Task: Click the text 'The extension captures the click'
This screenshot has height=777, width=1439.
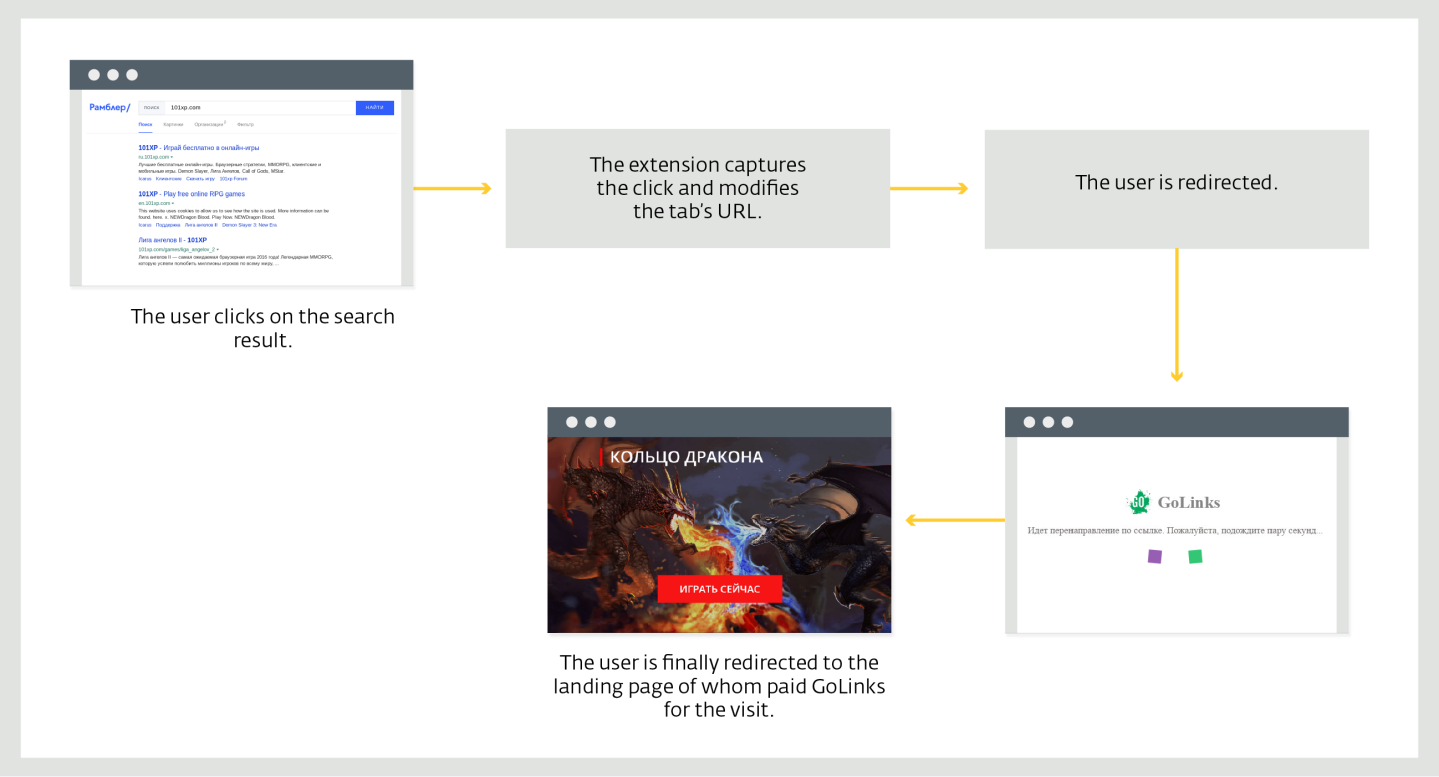Action: point(698,188)
